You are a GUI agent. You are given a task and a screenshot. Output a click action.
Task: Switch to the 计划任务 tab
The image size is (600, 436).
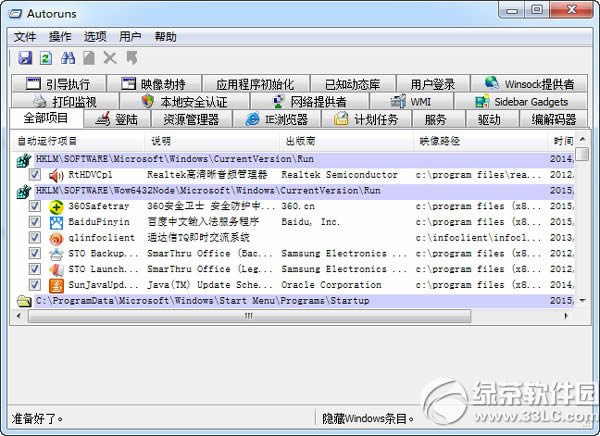point(366,119)
